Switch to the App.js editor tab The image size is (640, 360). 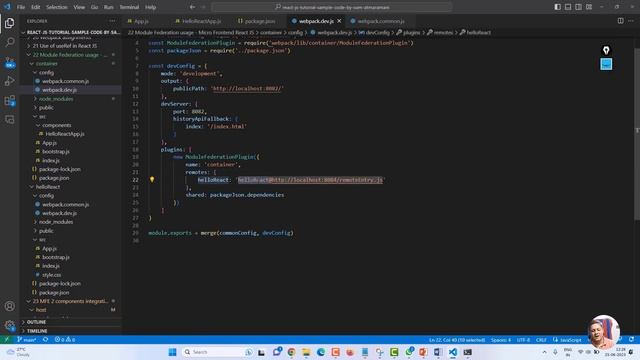(x=141, y=21)
